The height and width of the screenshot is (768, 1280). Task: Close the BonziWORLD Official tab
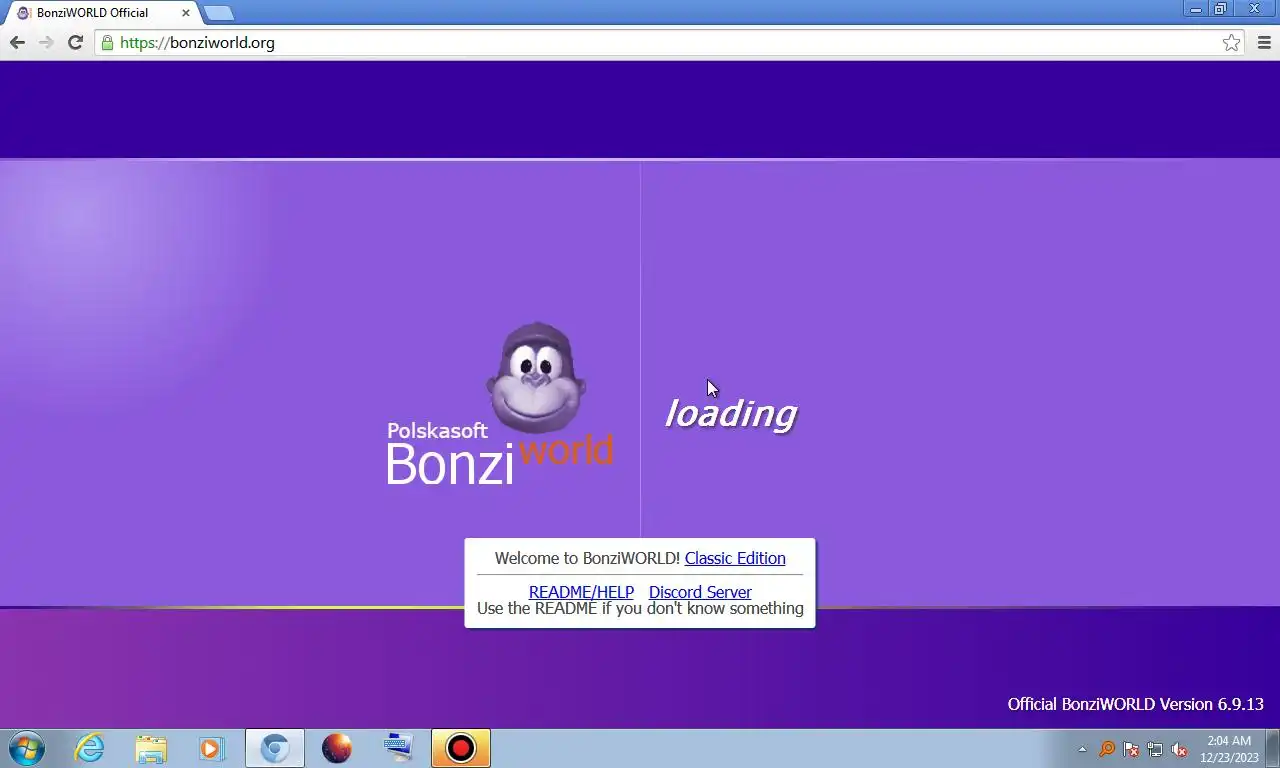185,13
